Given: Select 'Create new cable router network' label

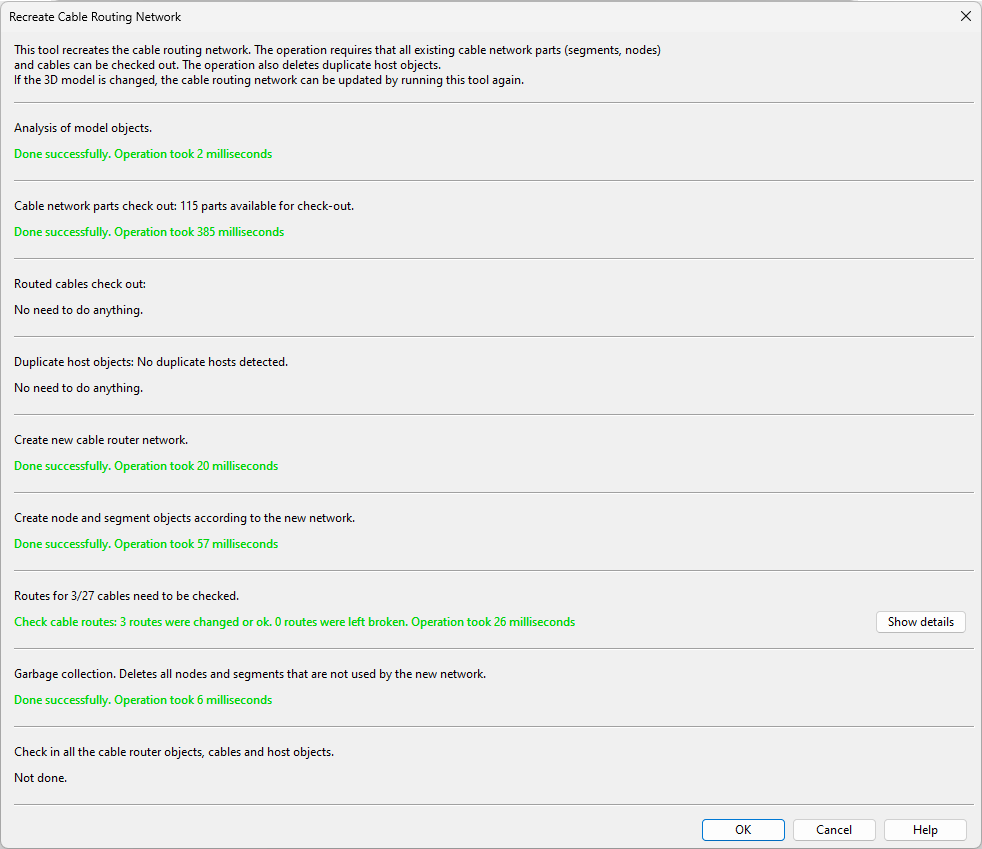Looking at the screenshot, I should 101,440.
